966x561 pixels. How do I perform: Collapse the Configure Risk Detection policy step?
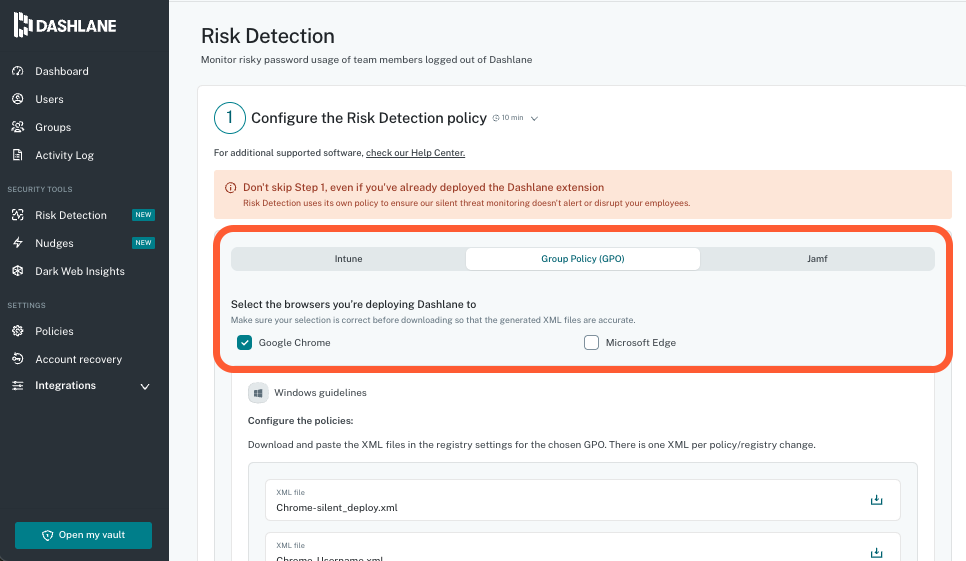534,118
